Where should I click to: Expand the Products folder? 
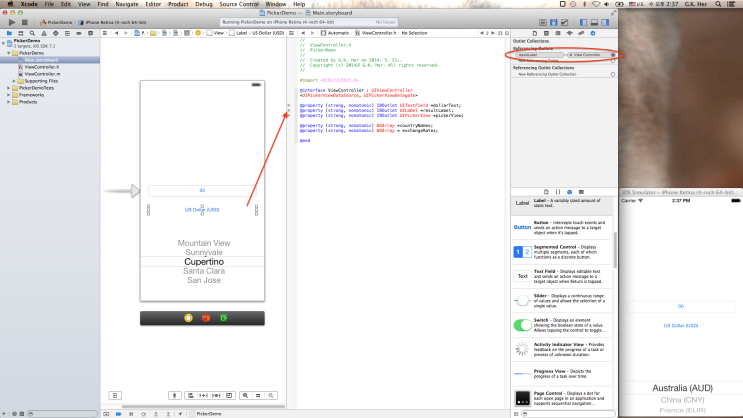[9, 102]
